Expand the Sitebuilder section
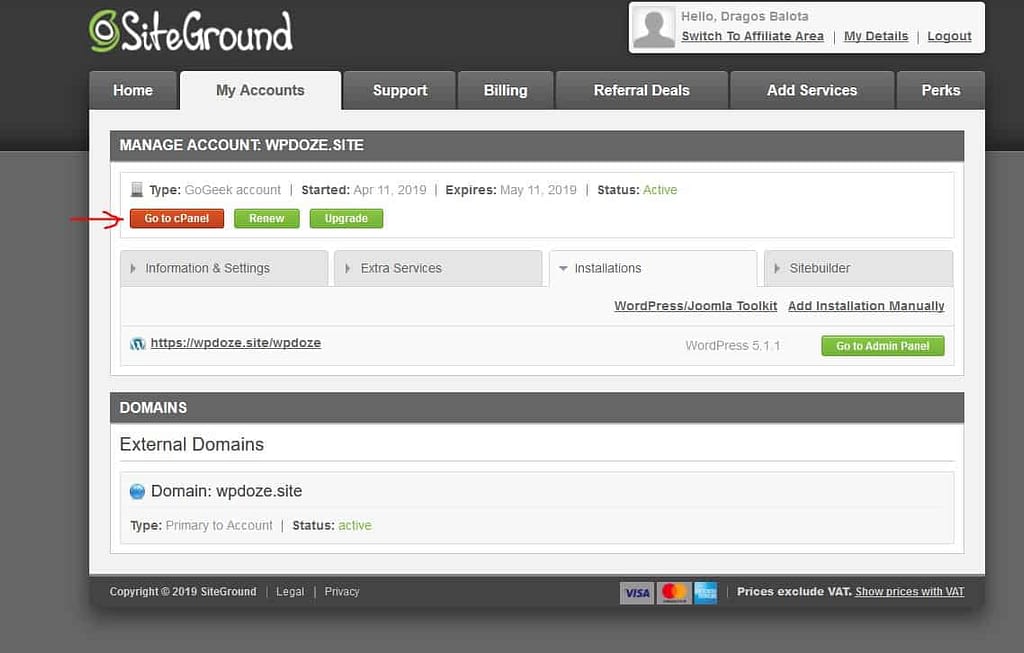 [x=858, y=268]
